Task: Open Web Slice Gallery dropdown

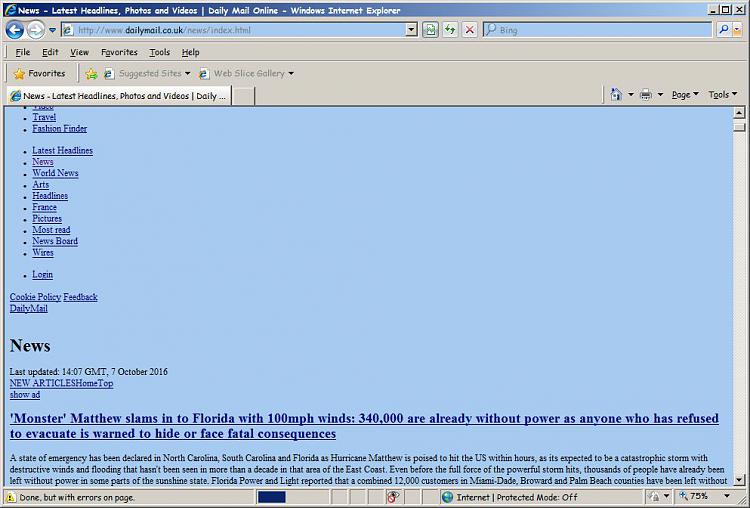Action: click(246, 74)
